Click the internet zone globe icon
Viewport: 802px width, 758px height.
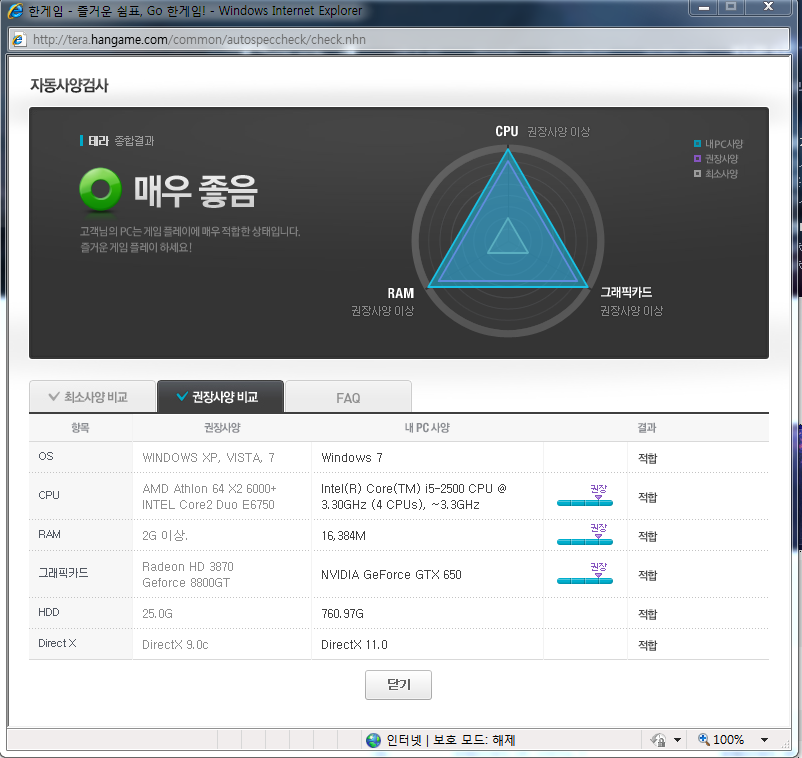tap(374, 740)
